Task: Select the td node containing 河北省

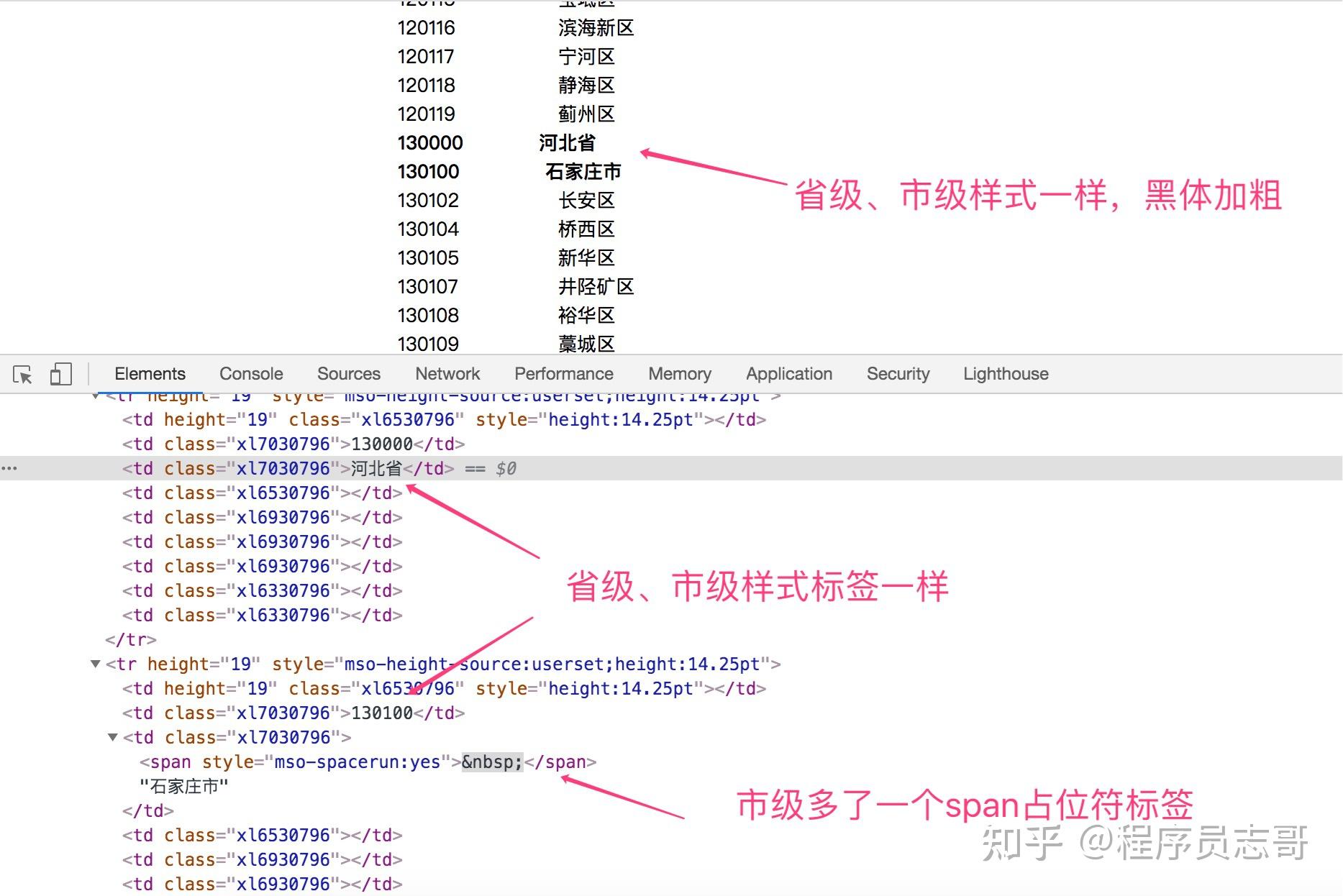Action: tap(288, 468)
